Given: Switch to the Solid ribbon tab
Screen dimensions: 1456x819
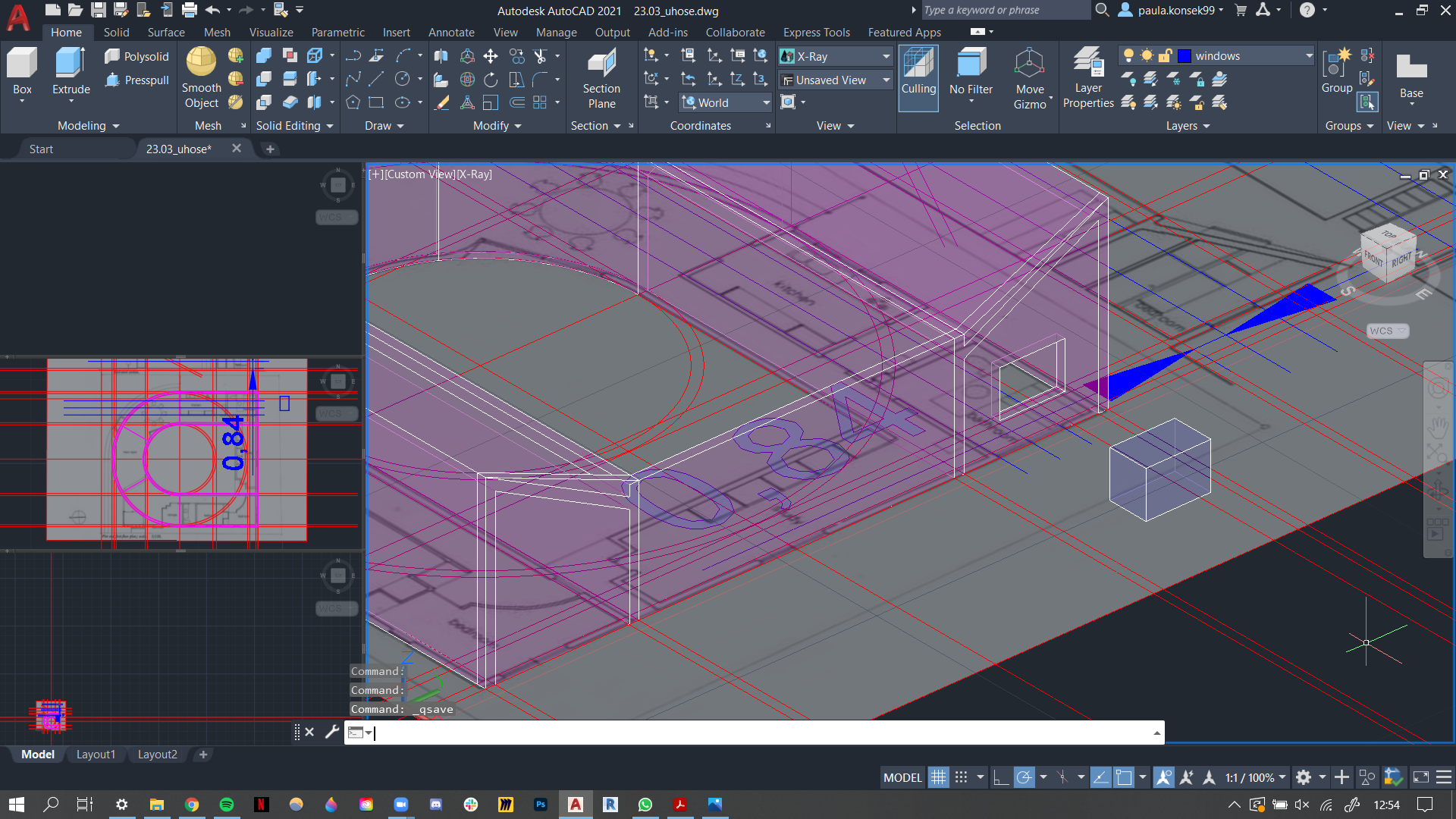Looking at the screenshot, I should click(x=116, y=33).
